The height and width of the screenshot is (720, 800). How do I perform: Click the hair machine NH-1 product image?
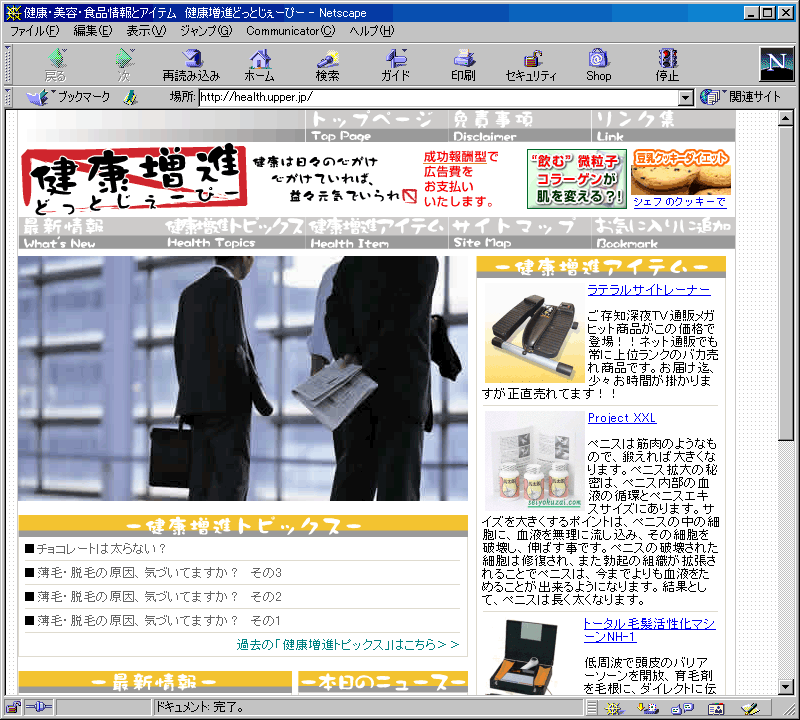531,656
